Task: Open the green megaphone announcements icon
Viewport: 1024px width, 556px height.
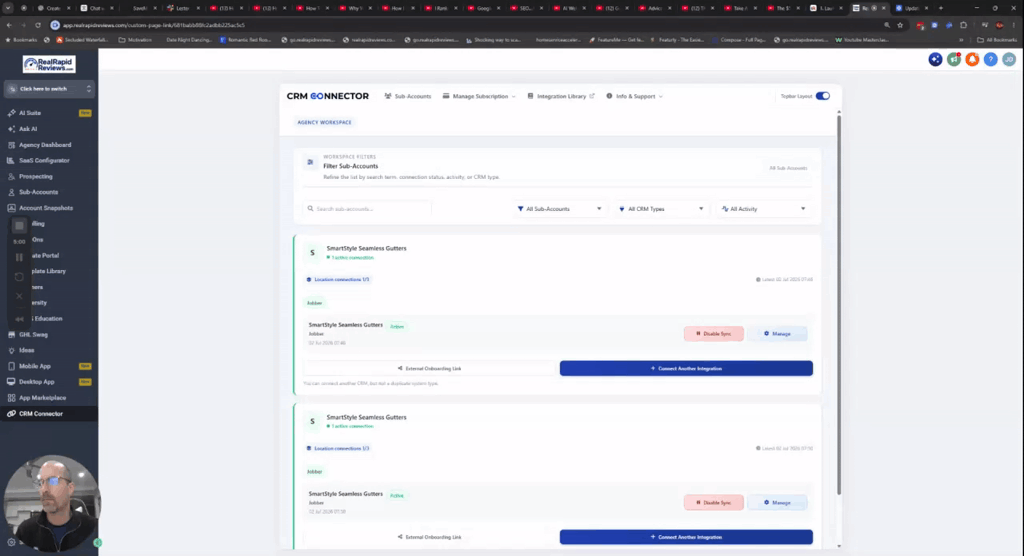Action: coord(954,59)
